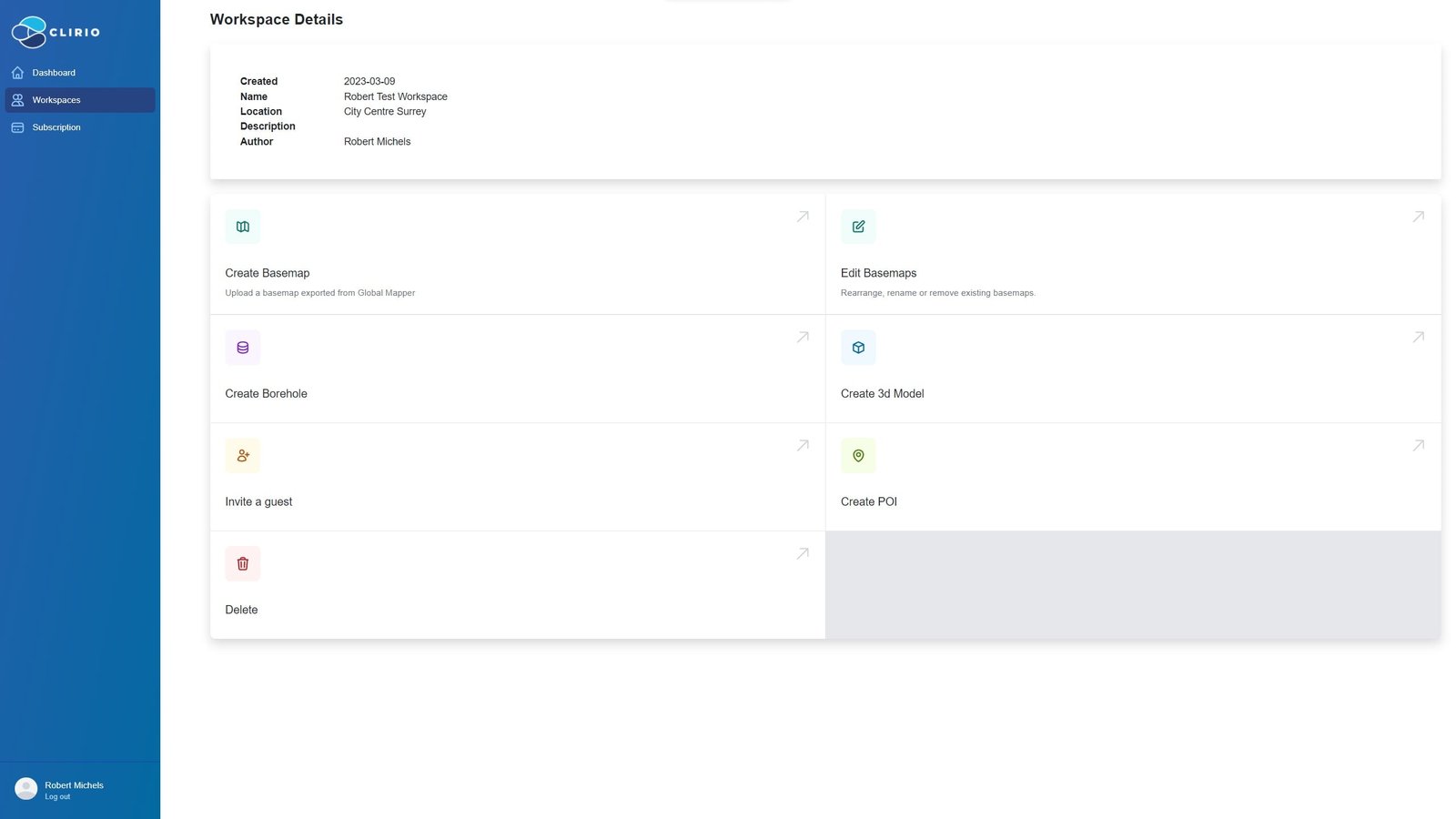Click the Create 3d Model cube icon

tap(858, 348)
